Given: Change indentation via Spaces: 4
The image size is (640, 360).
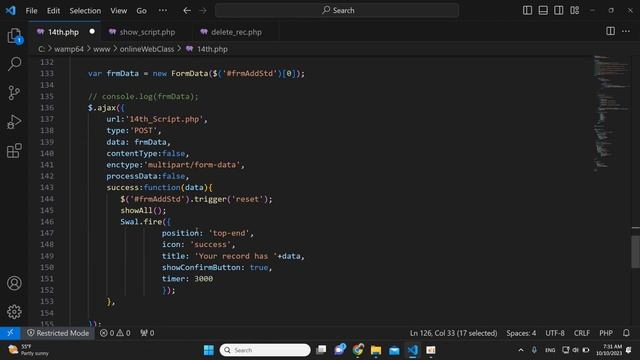Looking at the screenshot, I should [x=521, y=333].
